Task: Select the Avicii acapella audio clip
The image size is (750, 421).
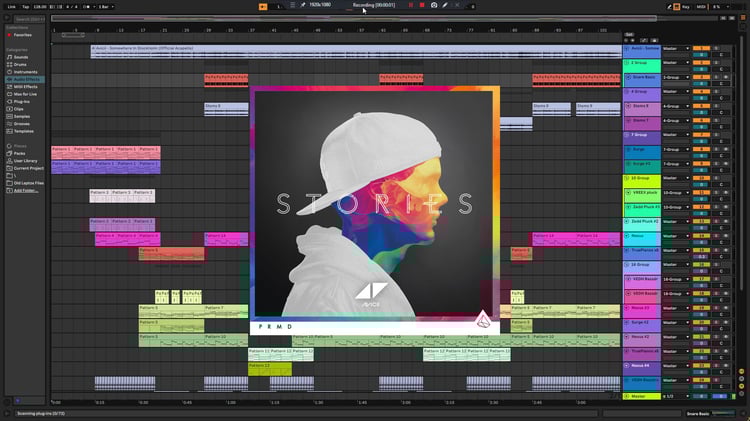Action: click(356, 52)
